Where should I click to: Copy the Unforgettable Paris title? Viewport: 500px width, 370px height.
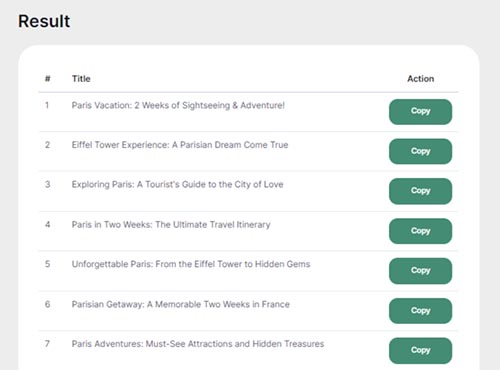pyautogui.click(x=420, y=271)
